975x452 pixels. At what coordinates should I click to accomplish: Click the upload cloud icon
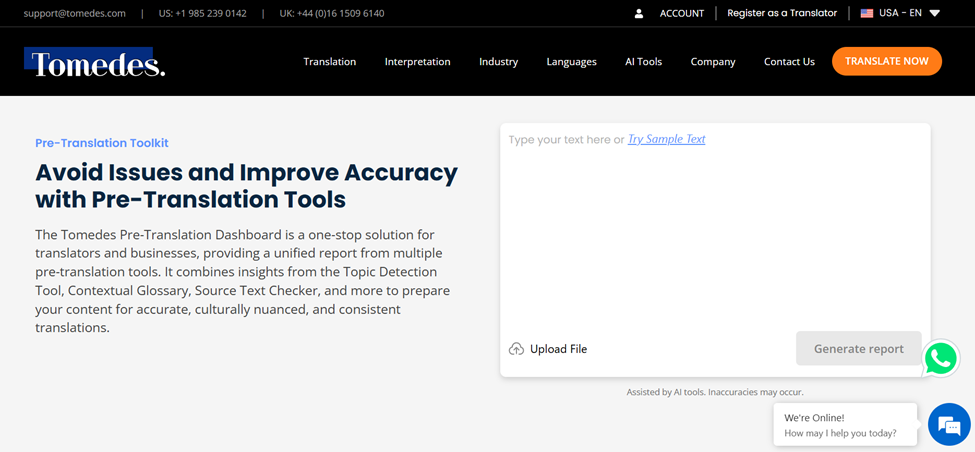pos(516,349)
